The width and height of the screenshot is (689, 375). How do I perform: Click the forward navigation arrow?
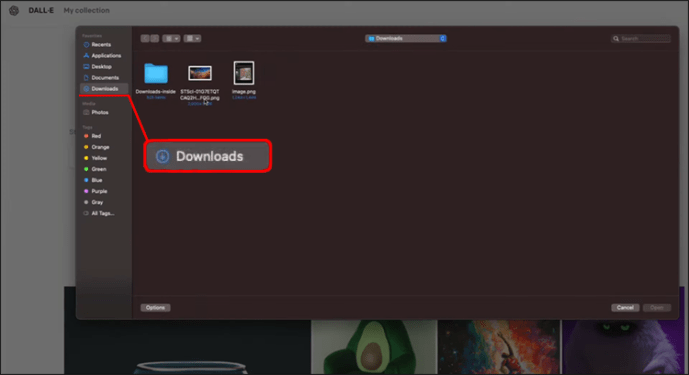coord(155,38)
